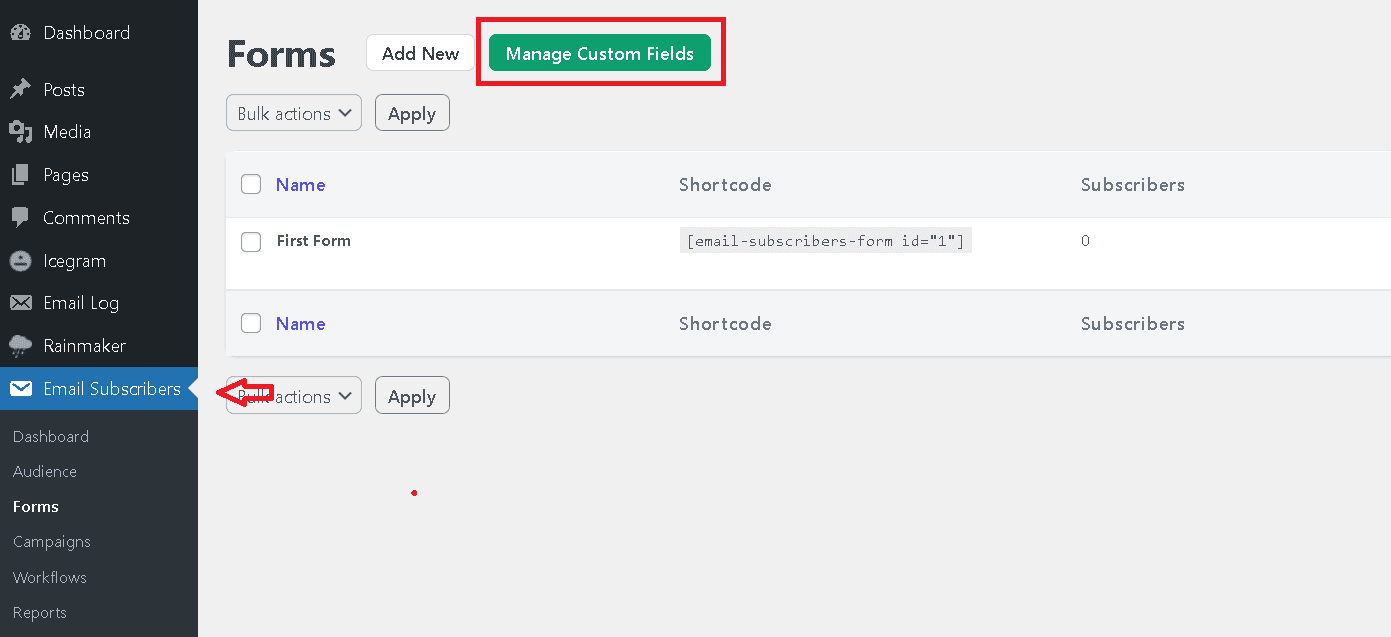Image resolution: width=1391 pixels, height=637 pixels.
Task: View the Reports submenu item
Action: pyautogui.click(x=40, y=613)
